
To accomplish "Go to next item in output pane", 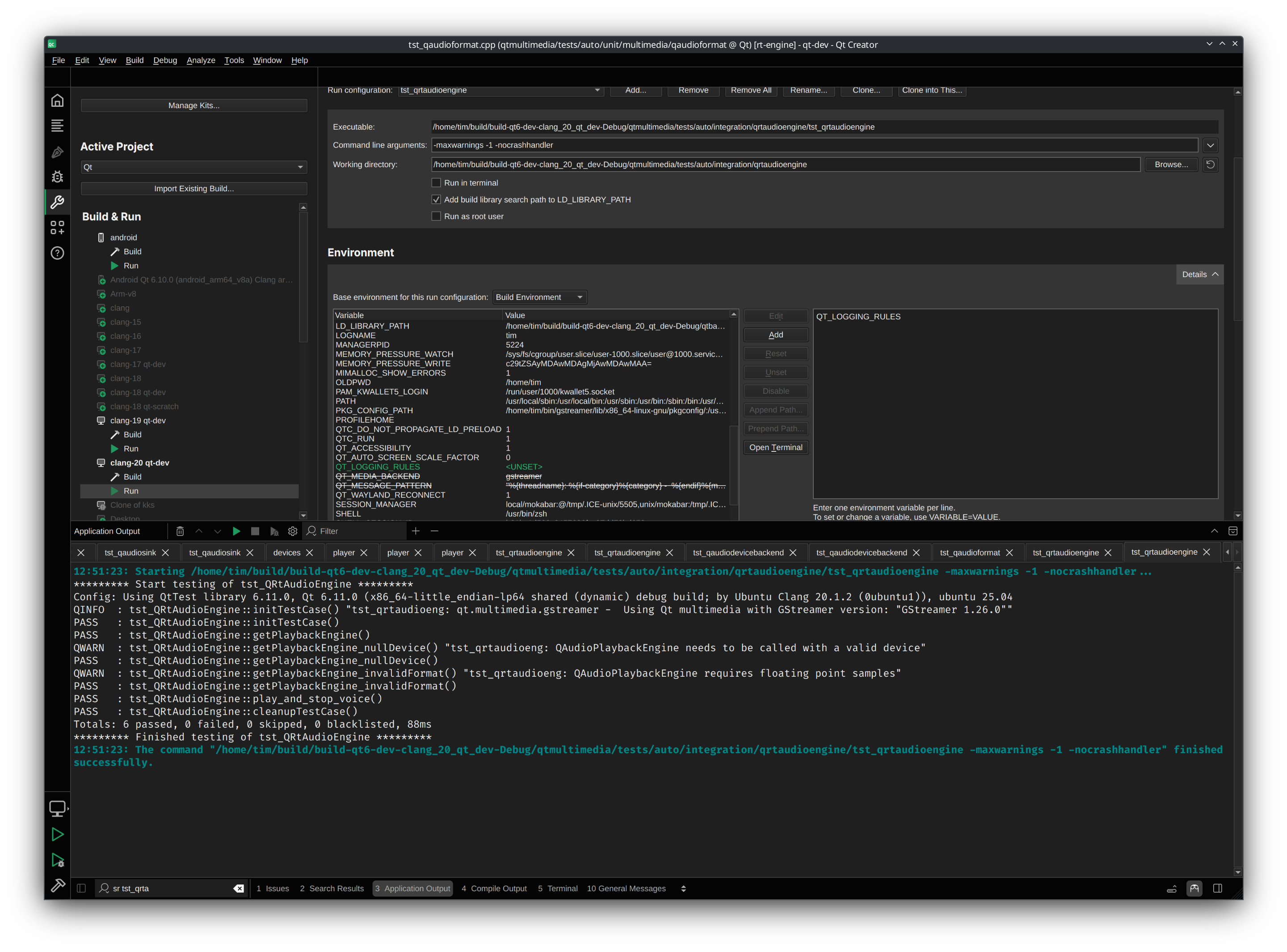I will coord(217,531).
